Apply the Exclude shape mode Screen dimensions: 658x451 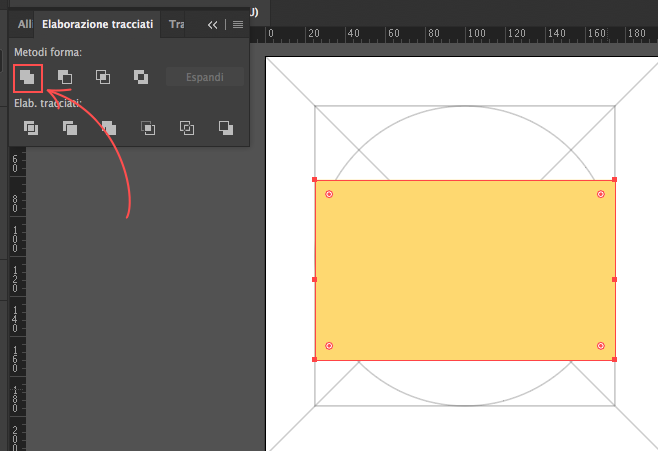point(141,77)
